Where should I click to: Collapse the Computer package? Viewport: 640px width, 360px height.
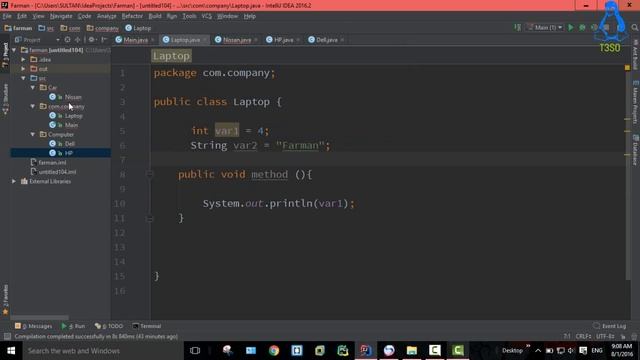pyautogui.click(x=33, y=134)
